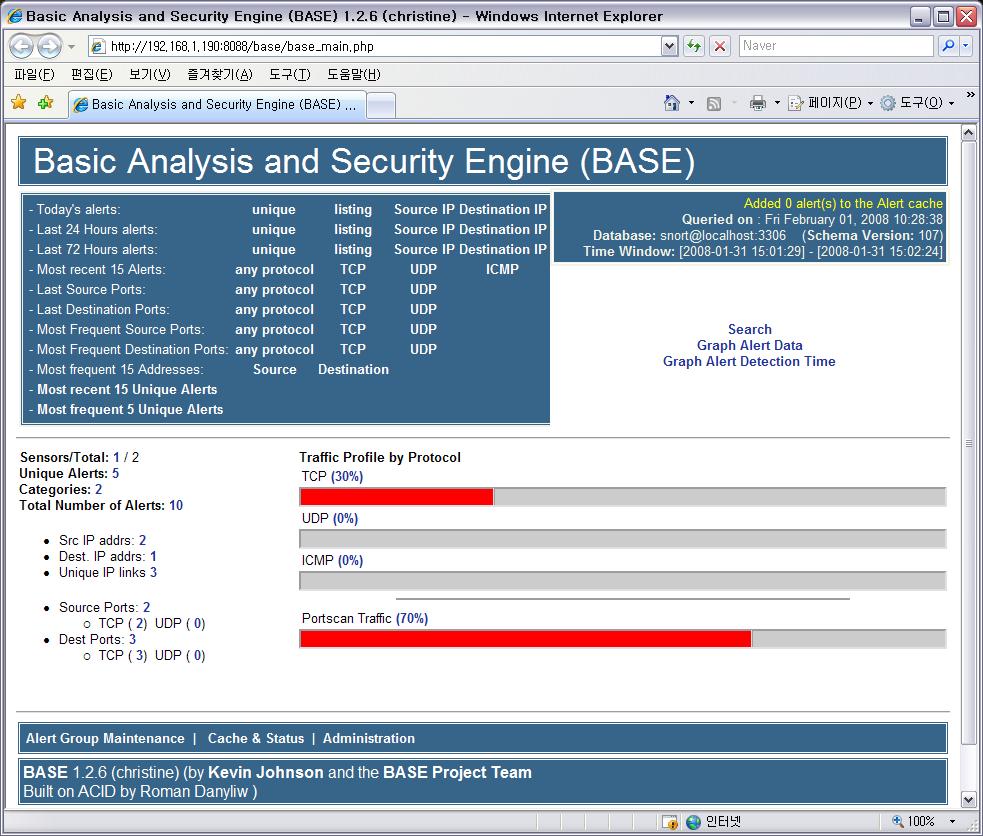Open Most frequent 5 Unique Alerts
This screenshot has height=836, width=983.
coord(130,410)
